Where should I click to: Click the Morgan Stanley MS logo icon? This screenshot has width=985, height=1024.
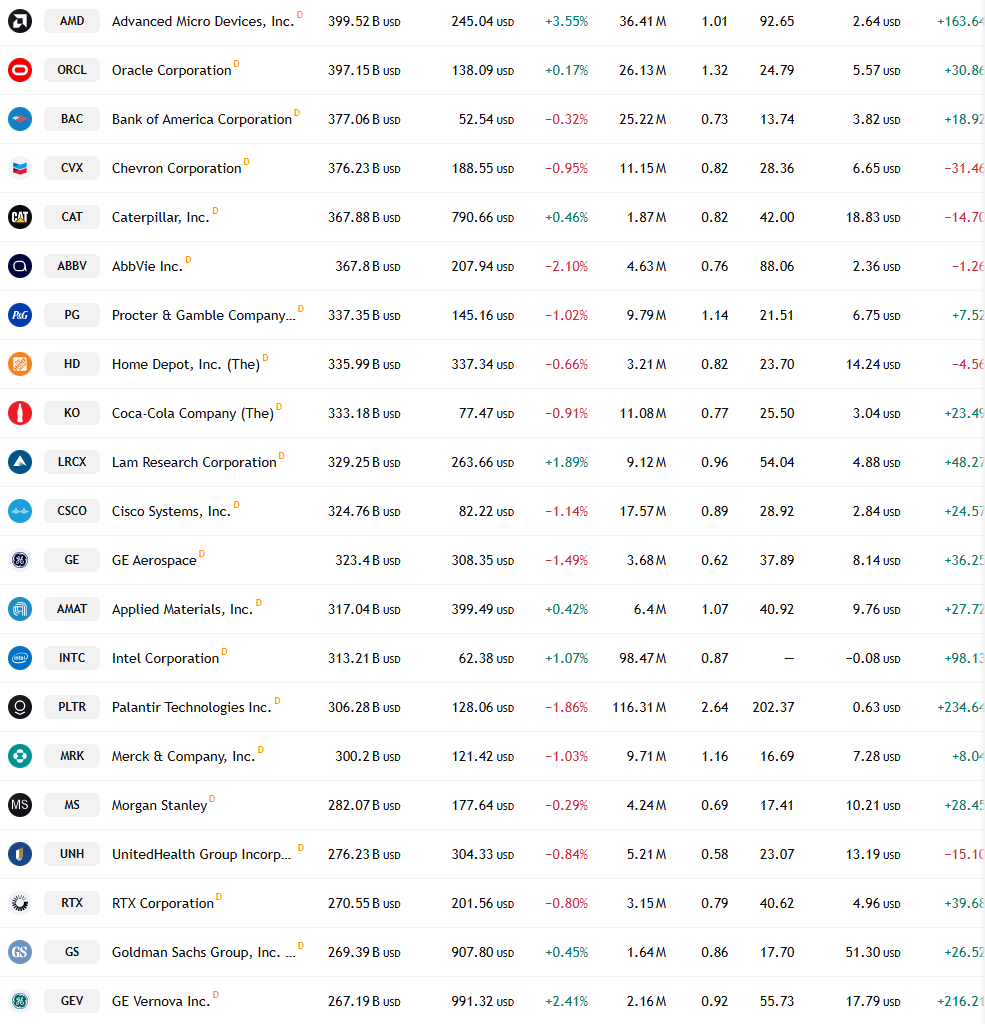point(20,805)
